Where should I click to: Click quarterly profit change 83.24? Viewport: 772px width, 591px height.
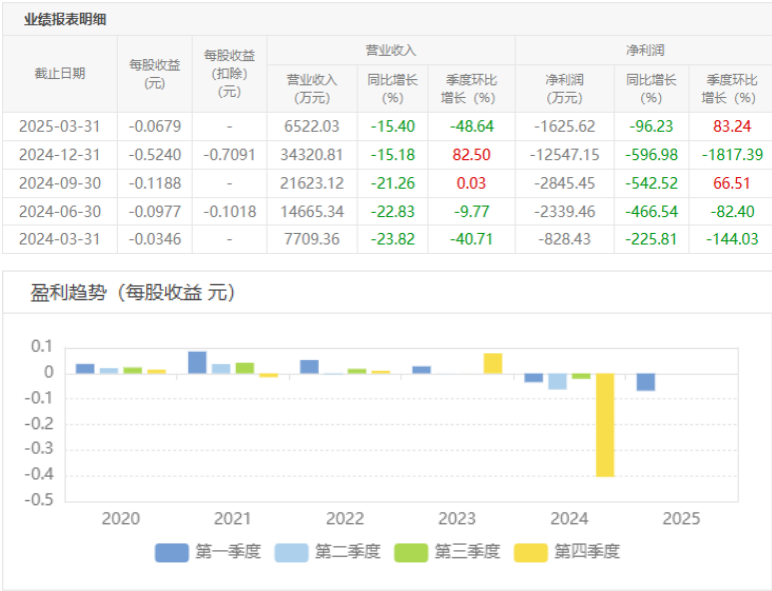click(732, 127)
